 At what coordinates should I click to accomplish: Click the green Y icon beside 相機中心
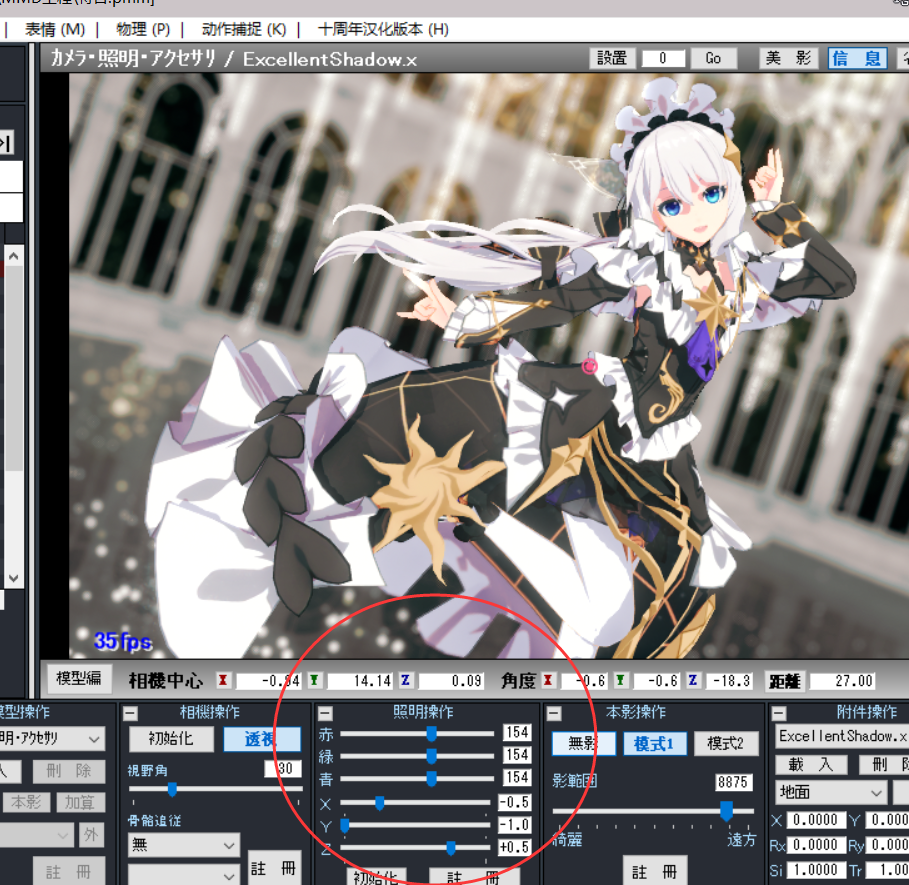coord(315,680)
